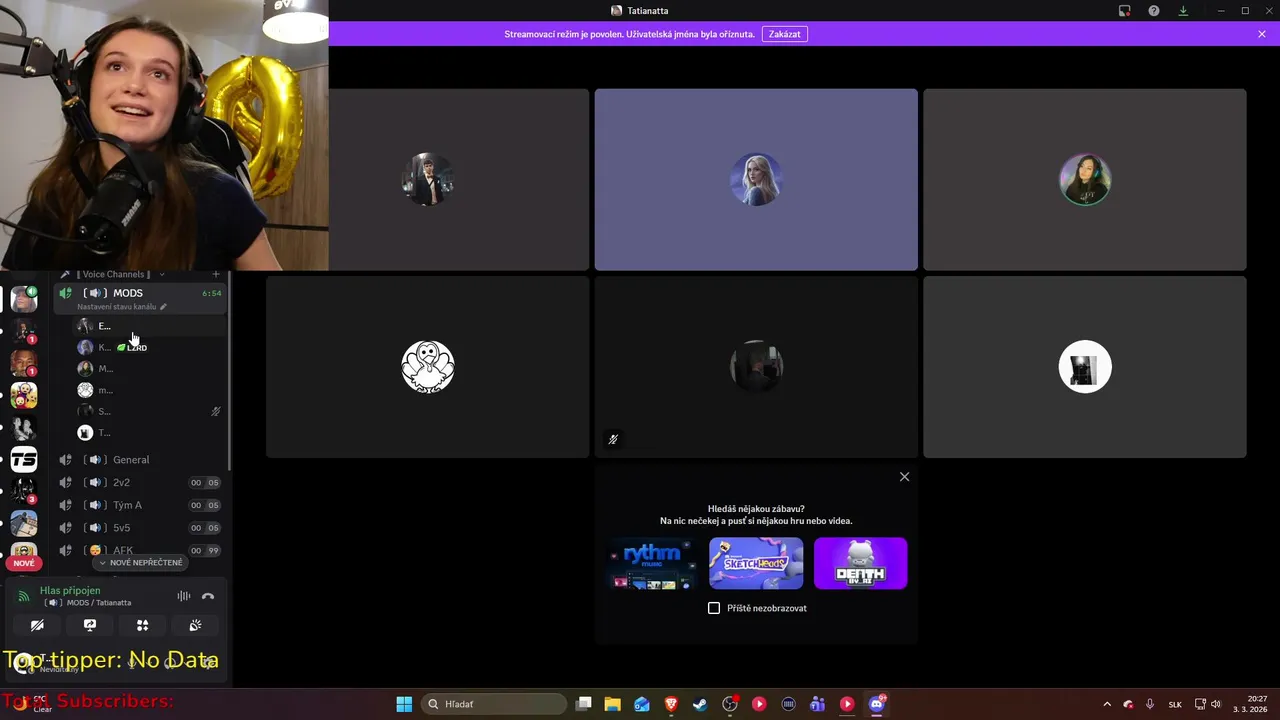Launch the Sketch Heads activity
Image resolution: width=1280 pixels, height=720 pixels.
[x=756, y=563]
